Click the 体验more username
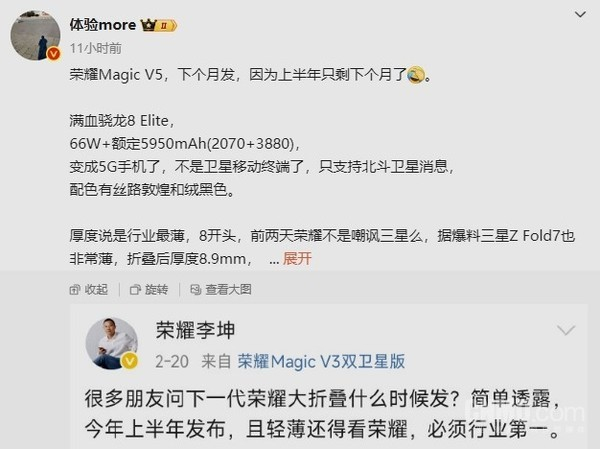This screenshot has width=600, height=449. [103, 25]
